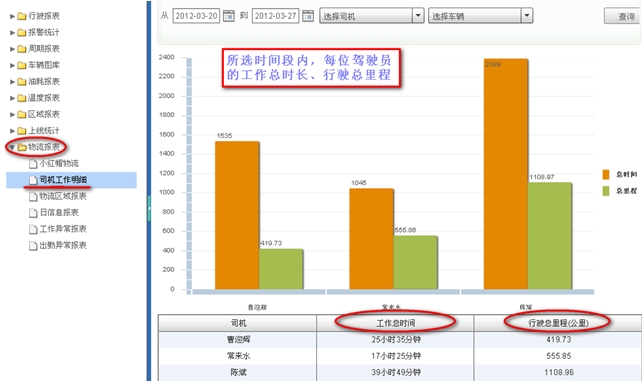Select 物流区域报表 in the tree
The image size is (644, 382).
(x=63, y=196)
